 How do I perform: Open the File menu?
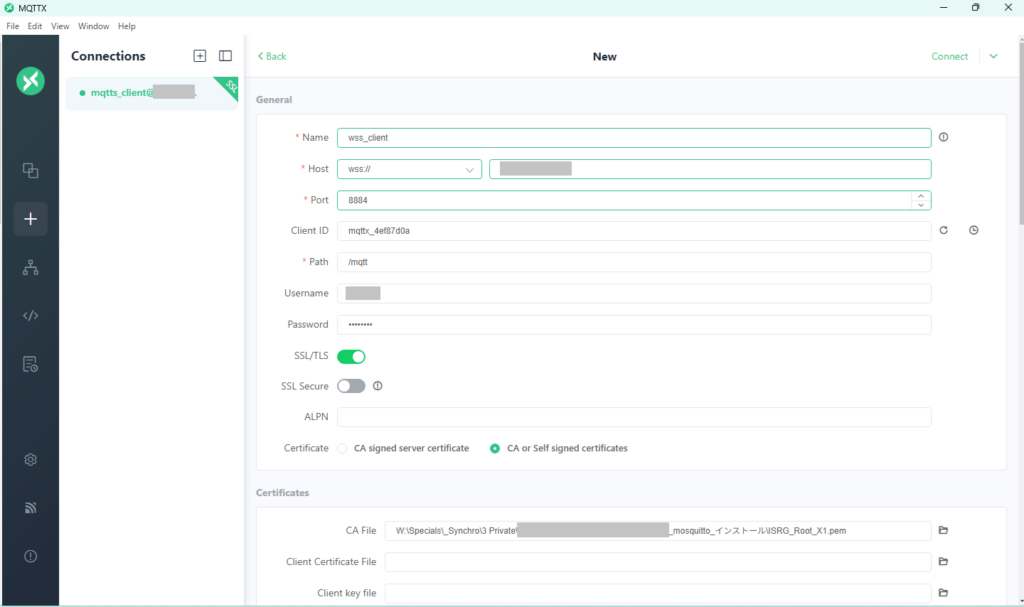pos(13,26)
